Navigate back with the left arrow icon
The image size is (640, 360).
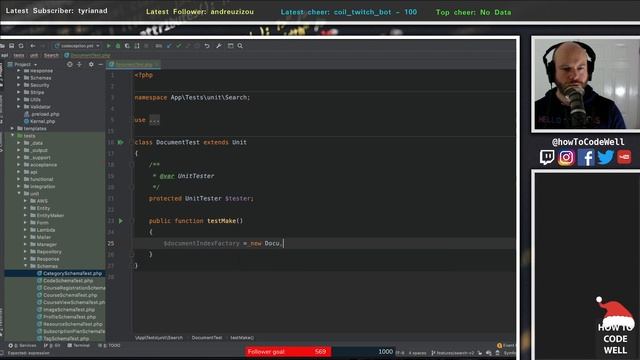(33, 46)
